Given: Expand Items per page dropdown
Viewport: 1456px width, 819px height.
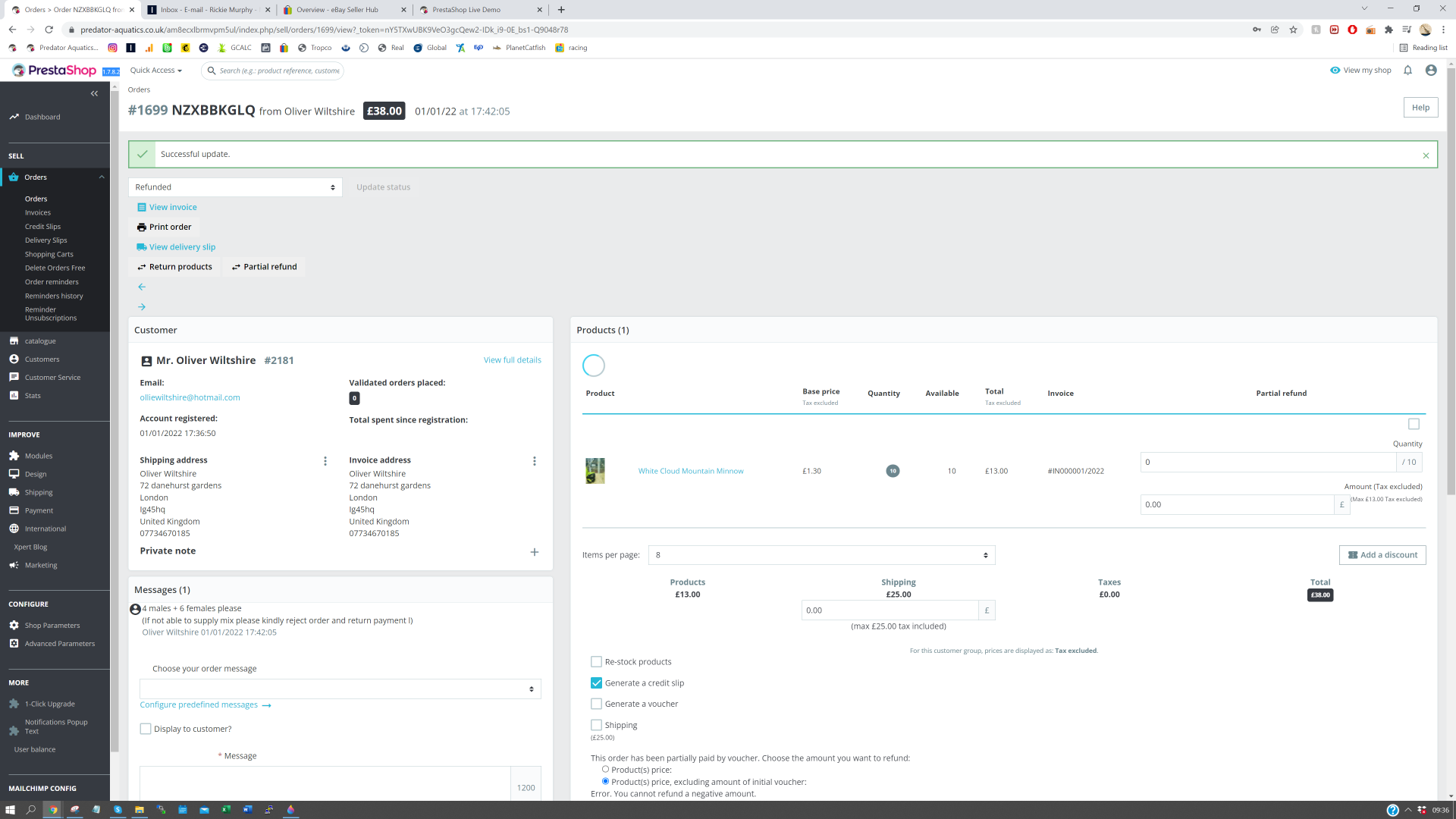Looking at the screenshot, I should [x=821, y=555].
